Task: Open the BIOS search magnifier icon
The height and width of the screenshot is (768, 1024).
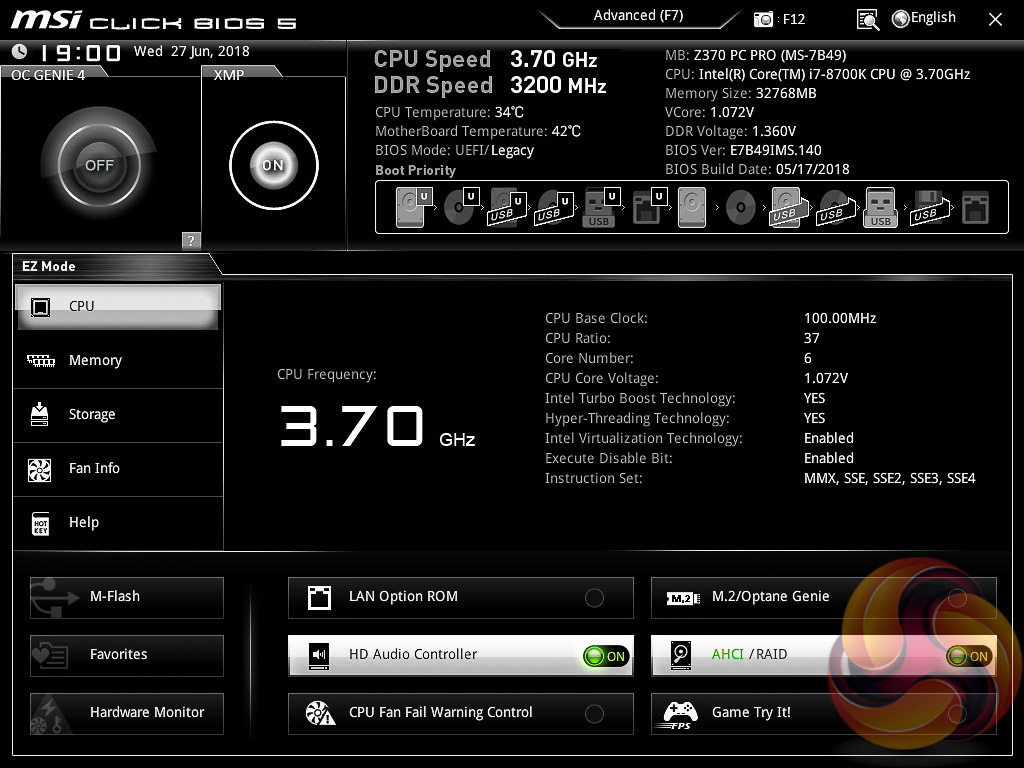Action: click(x=867, y=20)
